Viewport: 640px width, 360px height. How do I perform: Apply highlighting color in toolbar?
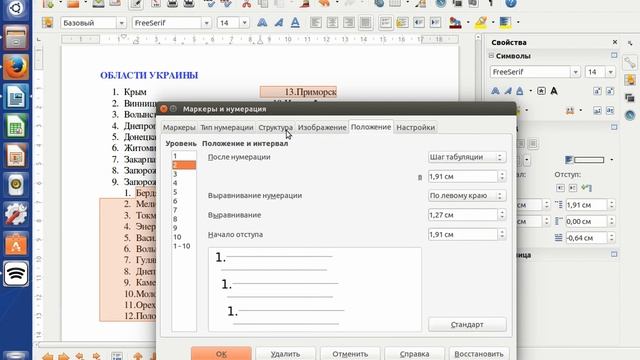481,22
